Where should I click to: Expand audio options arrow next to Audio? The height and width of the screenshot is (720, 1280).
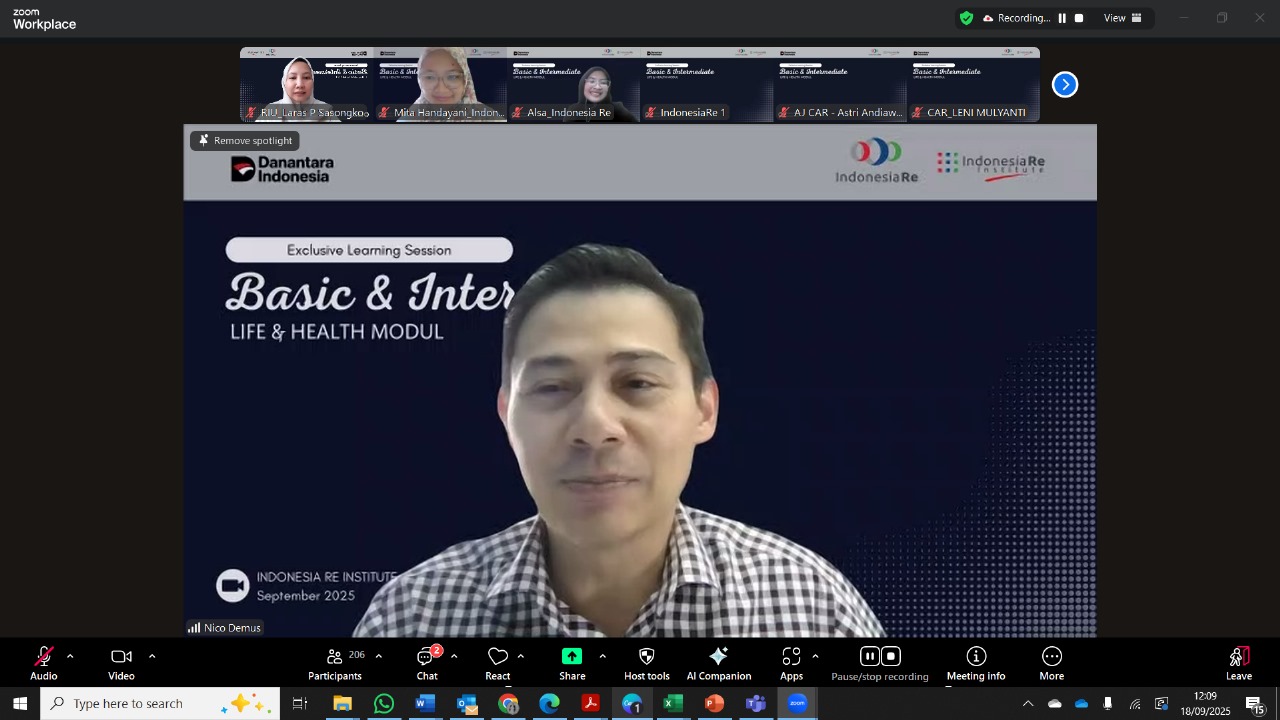(x=70, y=657)
